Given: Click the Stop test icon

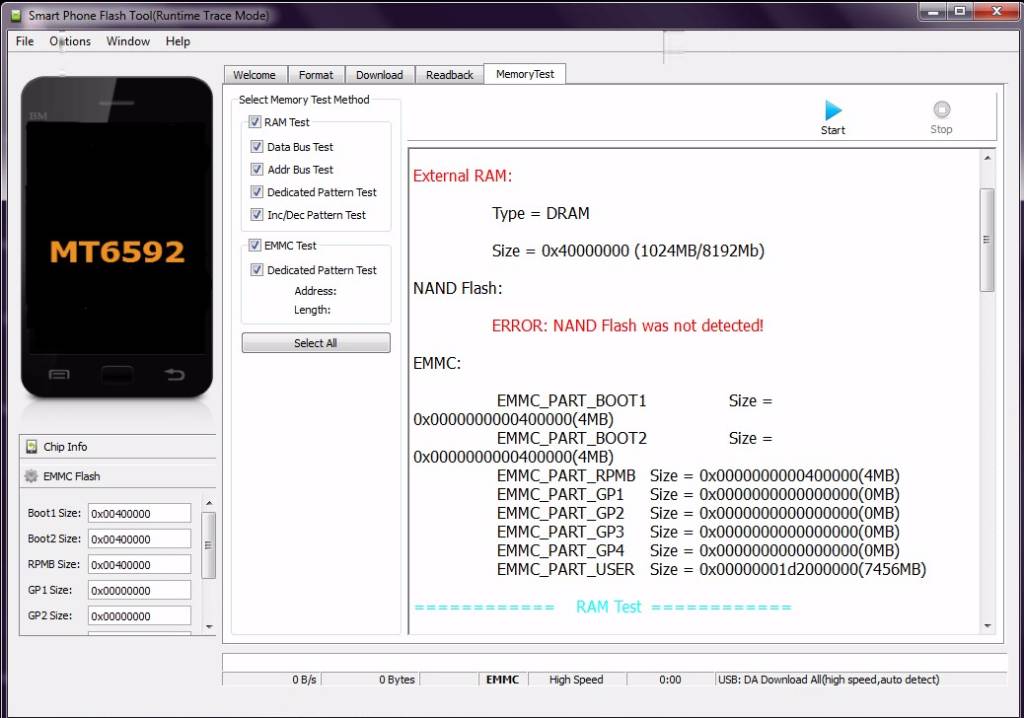Looking at the screenshot, I should coord(941,110).
